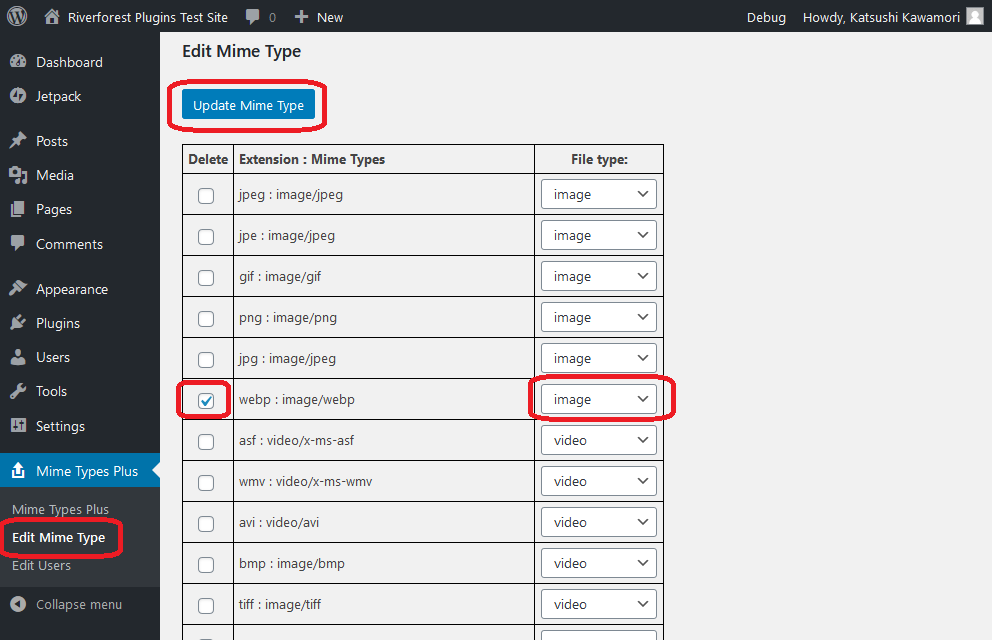Open file type dropdown for png

click(598, 317)
